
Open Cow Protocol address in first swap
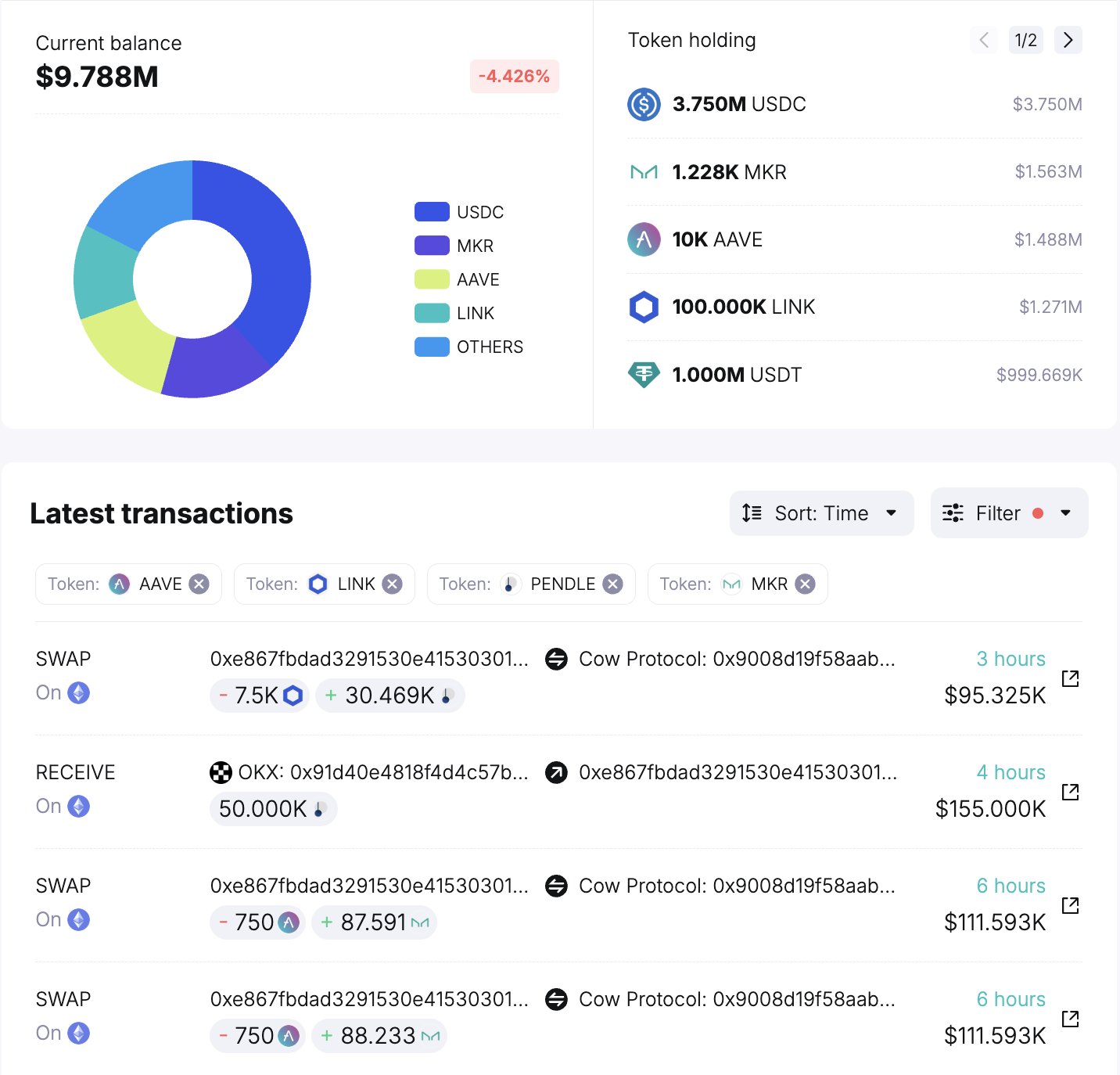[x=736, y=659]
